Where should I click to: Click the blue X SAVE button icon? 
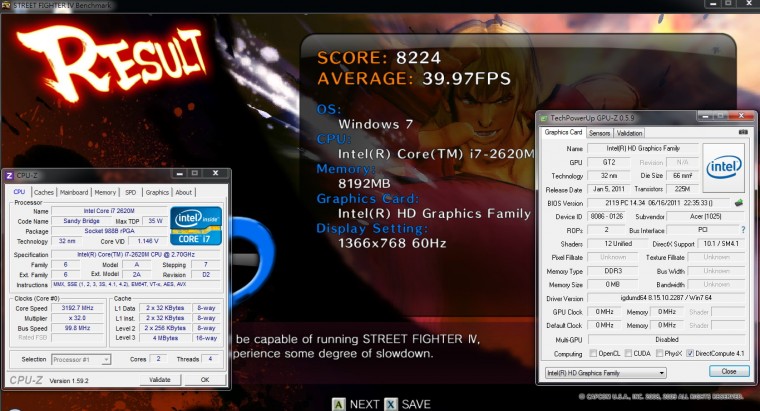(391, 404)
